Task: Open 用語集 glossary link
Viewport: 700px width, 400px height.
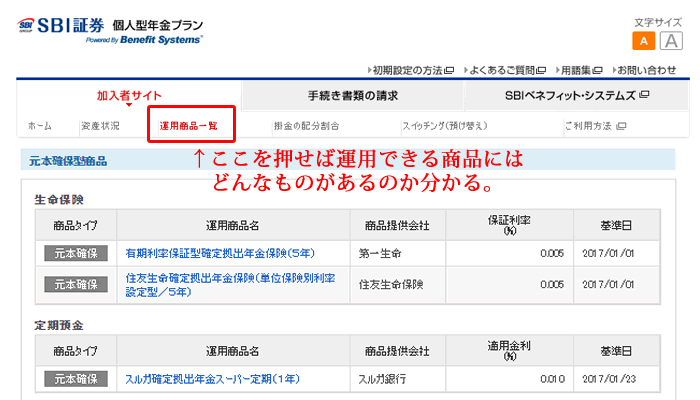Action: tap(574, 70)
